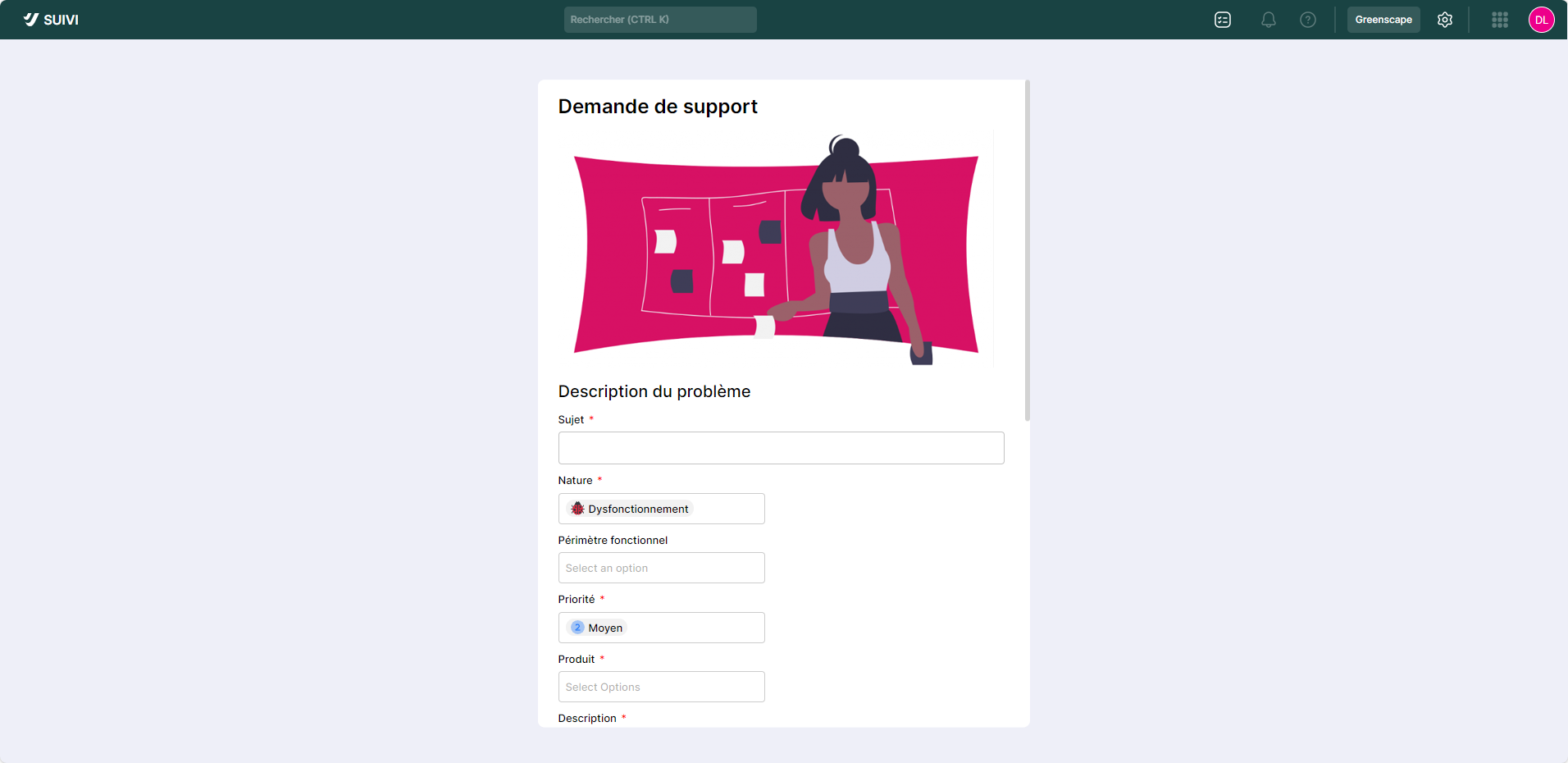Screen dimensions: 1568x763
Task: Click the bug icon on the Dysfonctionnement tag
Action: 577,509
